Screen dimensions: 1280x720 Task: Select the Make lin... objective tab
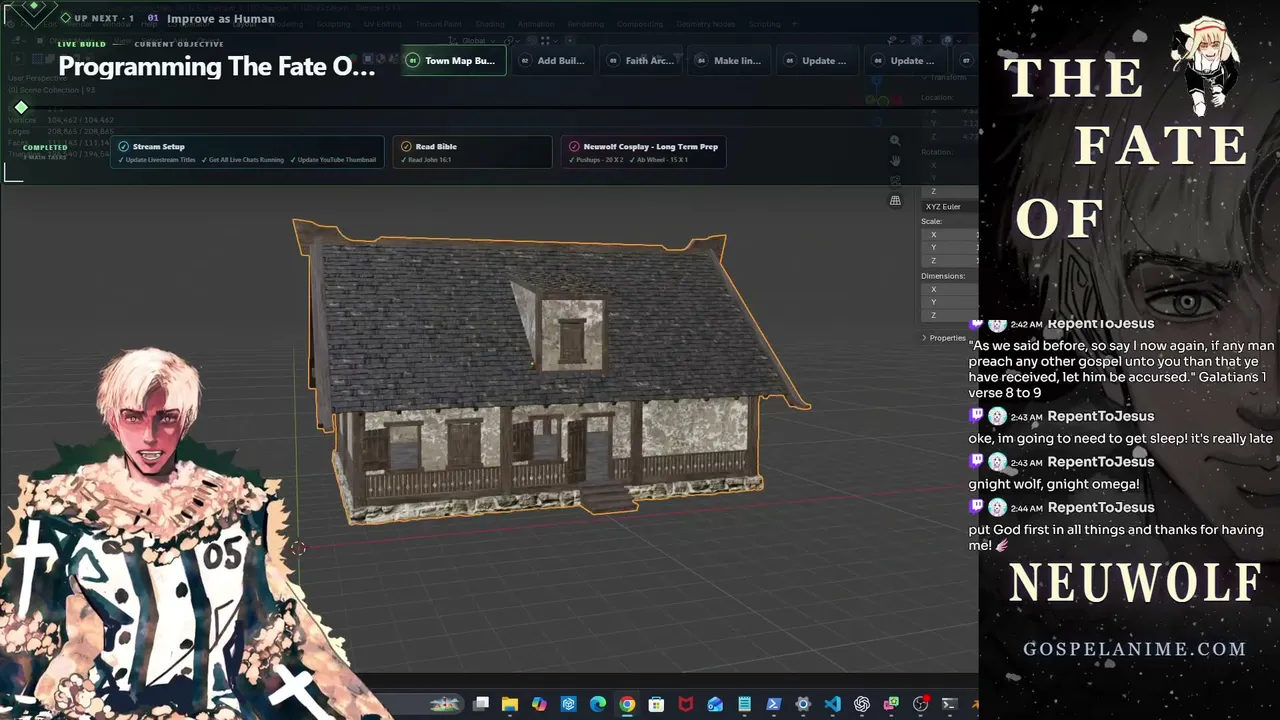pos(731,61)
